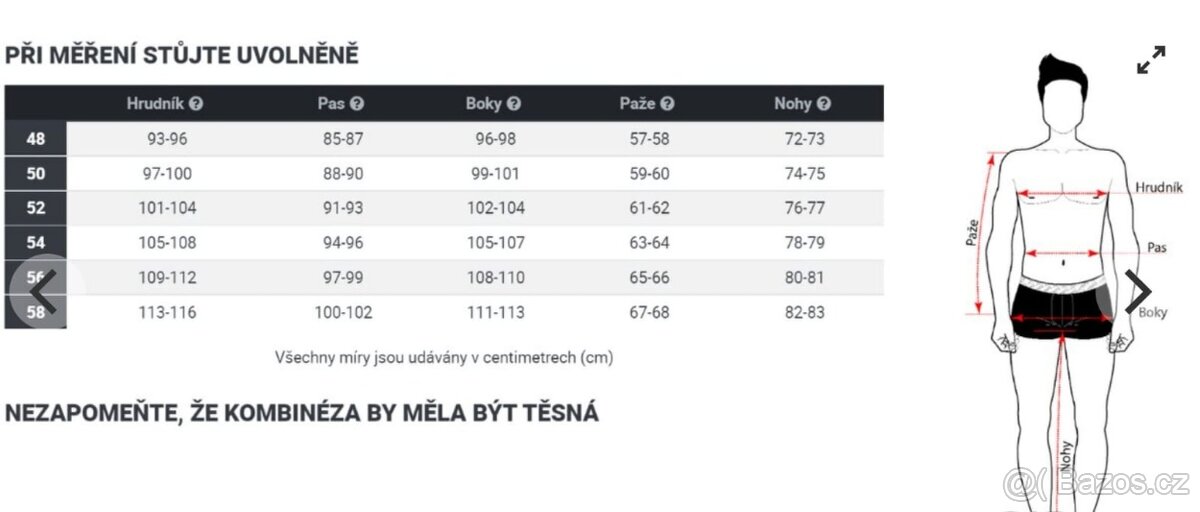This screenshot has height=512, width=1200.
Task: Click the 113-116 chest measurement cell
Action: [x=168, y=312]
